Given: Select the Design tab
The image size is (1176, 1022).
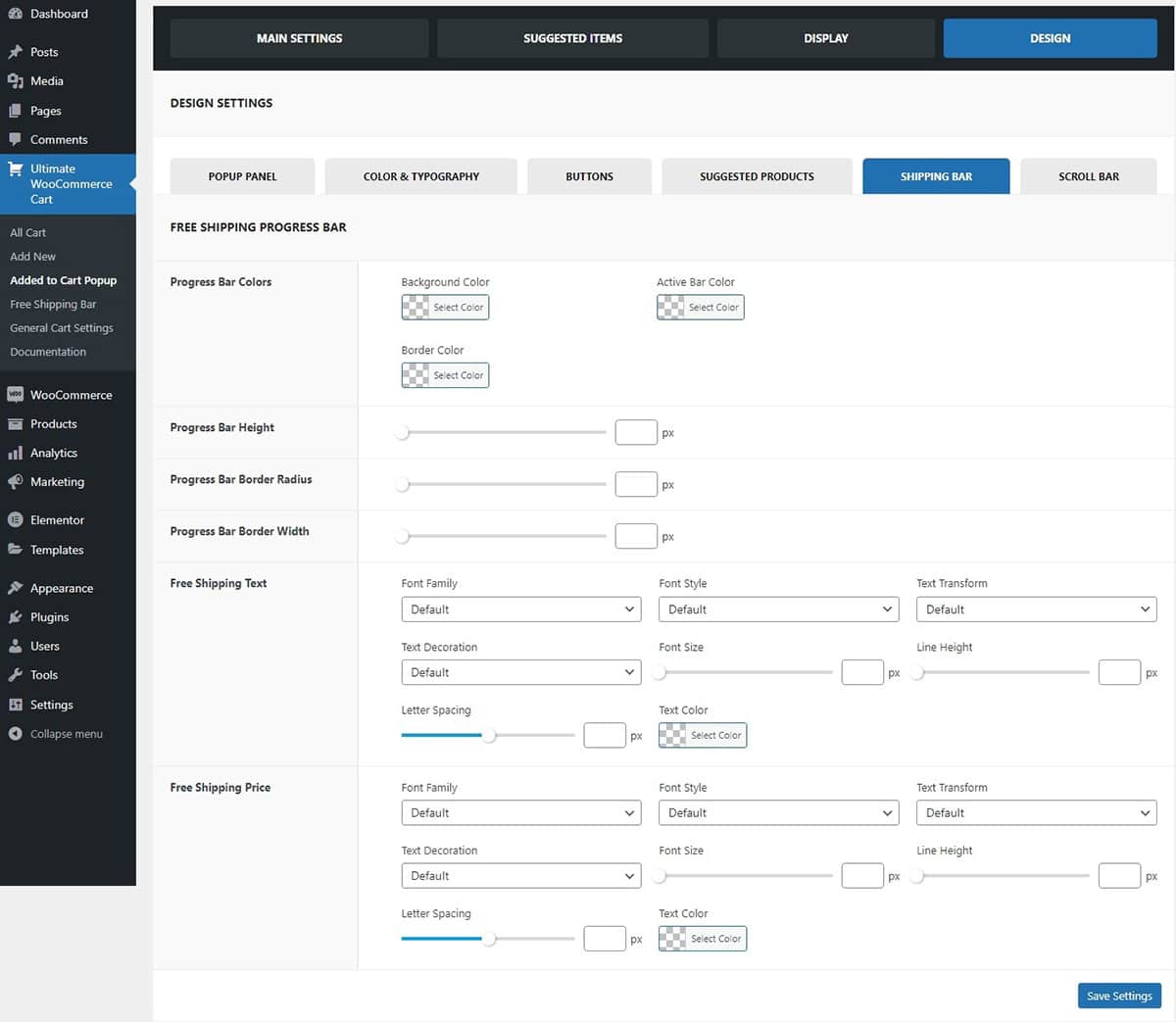Looking at the screenshot, I should pyautogui.click(x=1051, y=38).
